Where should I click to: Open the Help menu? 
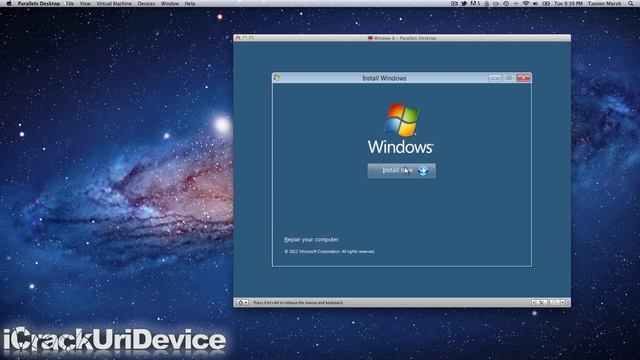coord(190,3)
